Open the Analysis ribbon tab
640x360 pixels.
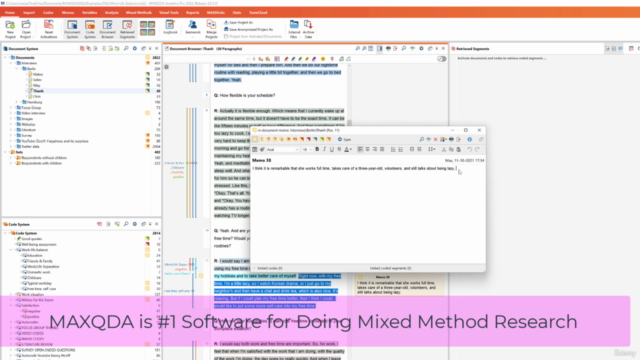[x=111, y=13]
